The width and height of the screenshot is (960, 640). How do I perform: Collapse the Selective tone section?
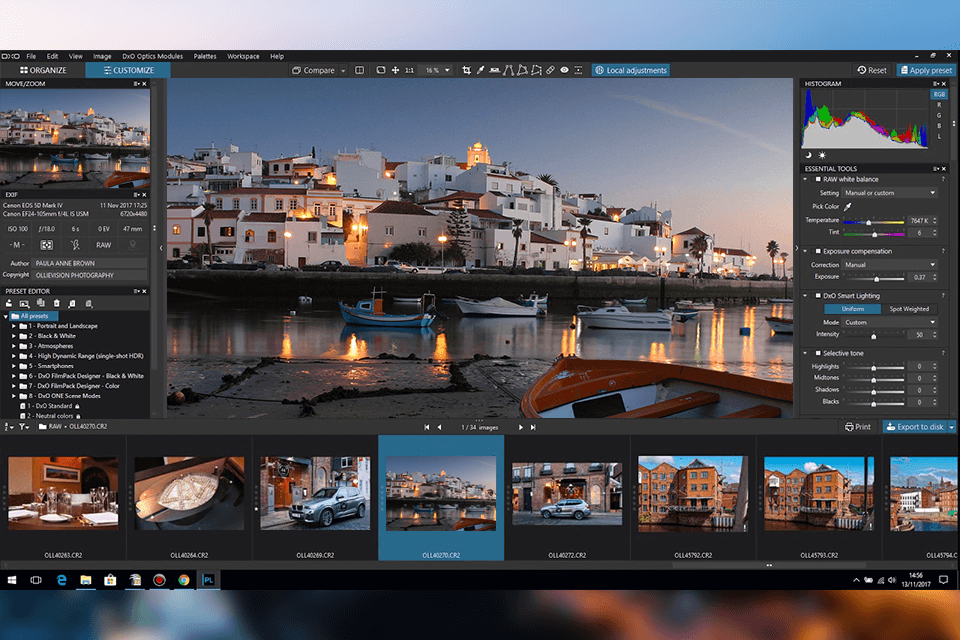(805, 353)
